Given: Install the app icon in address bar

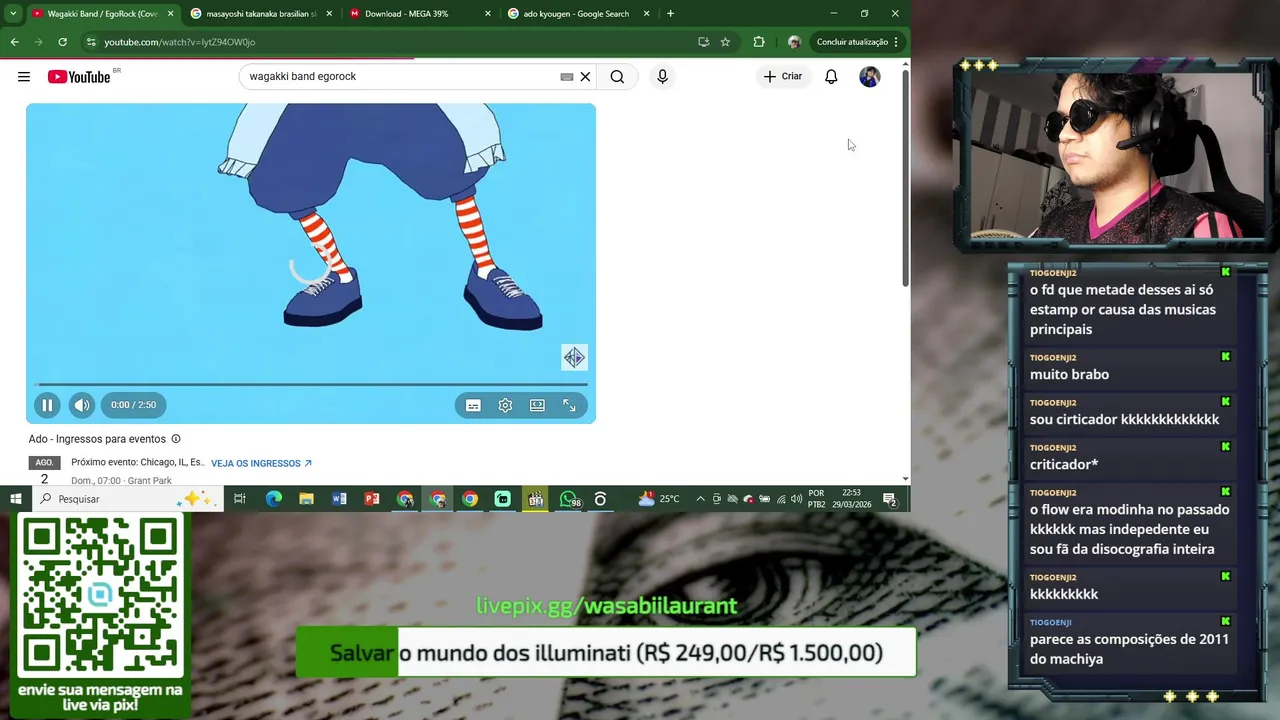Looking at the screenshot, I should tap(703, 42).
